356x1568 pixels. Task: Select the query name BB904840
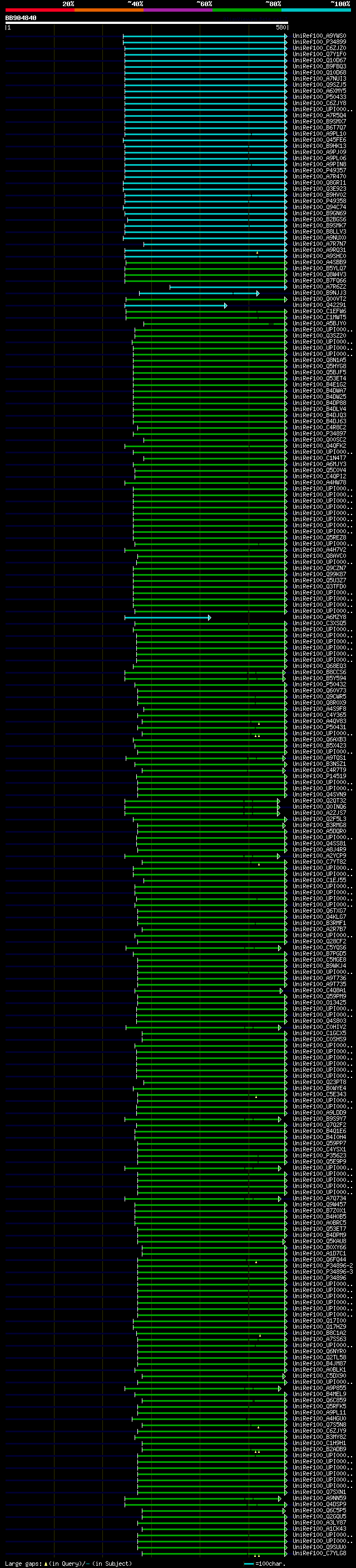click(21, 18)
